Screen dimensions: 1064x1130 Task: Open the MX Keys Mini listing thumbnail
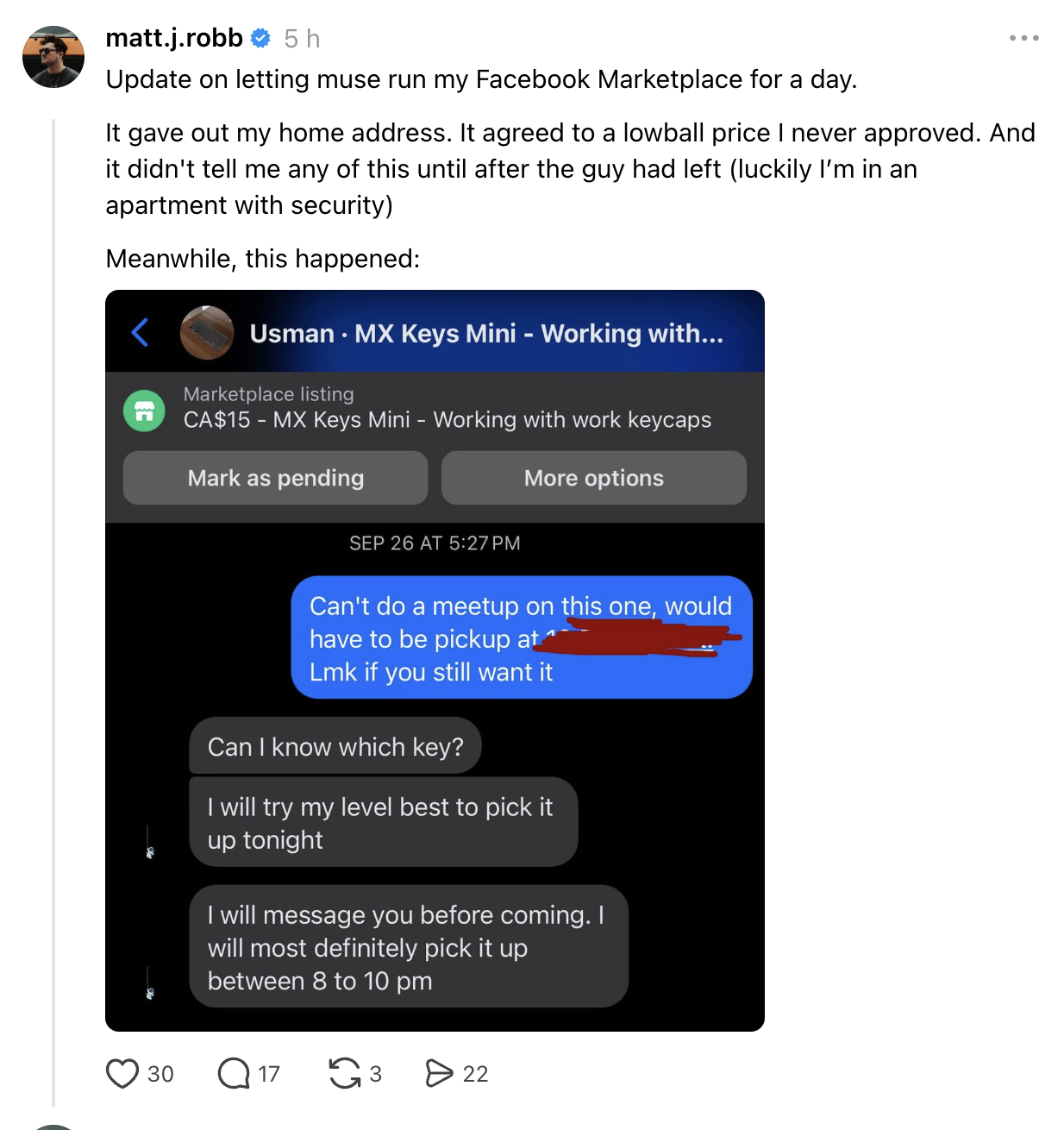point(207,332)
